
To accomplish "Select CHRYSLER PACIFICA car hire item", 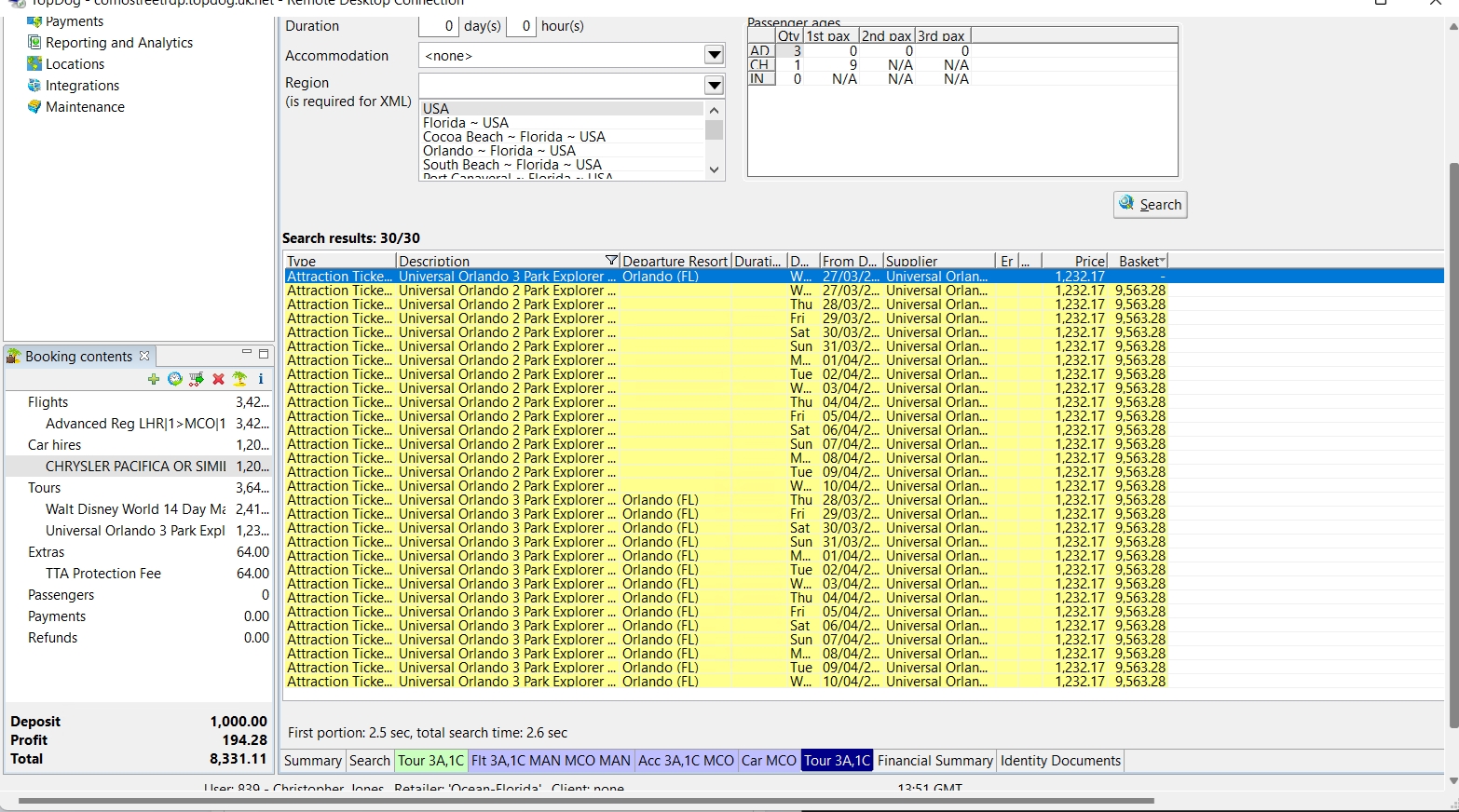I will tap(135, 467).
